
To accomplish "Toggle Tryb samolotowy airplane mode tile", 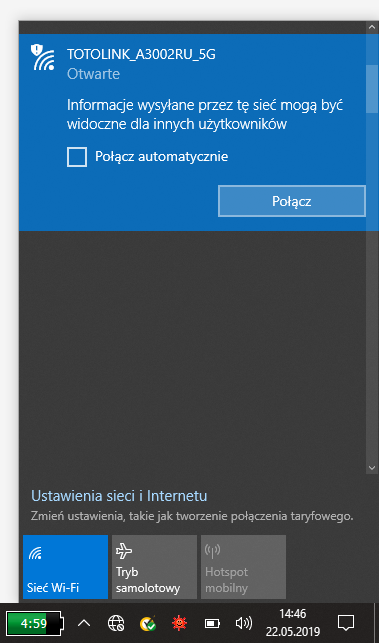I will point(154,567).
